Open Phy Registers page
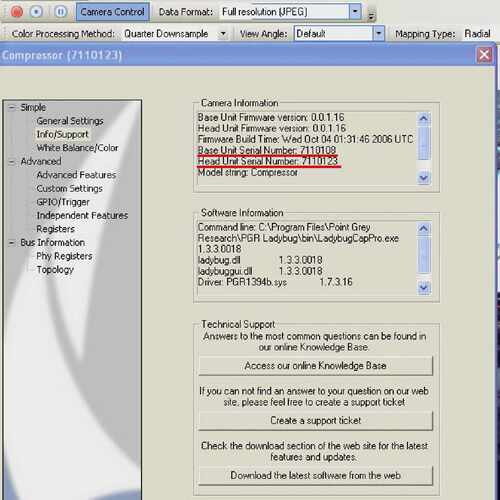The image size is (500, 500). 64,256
